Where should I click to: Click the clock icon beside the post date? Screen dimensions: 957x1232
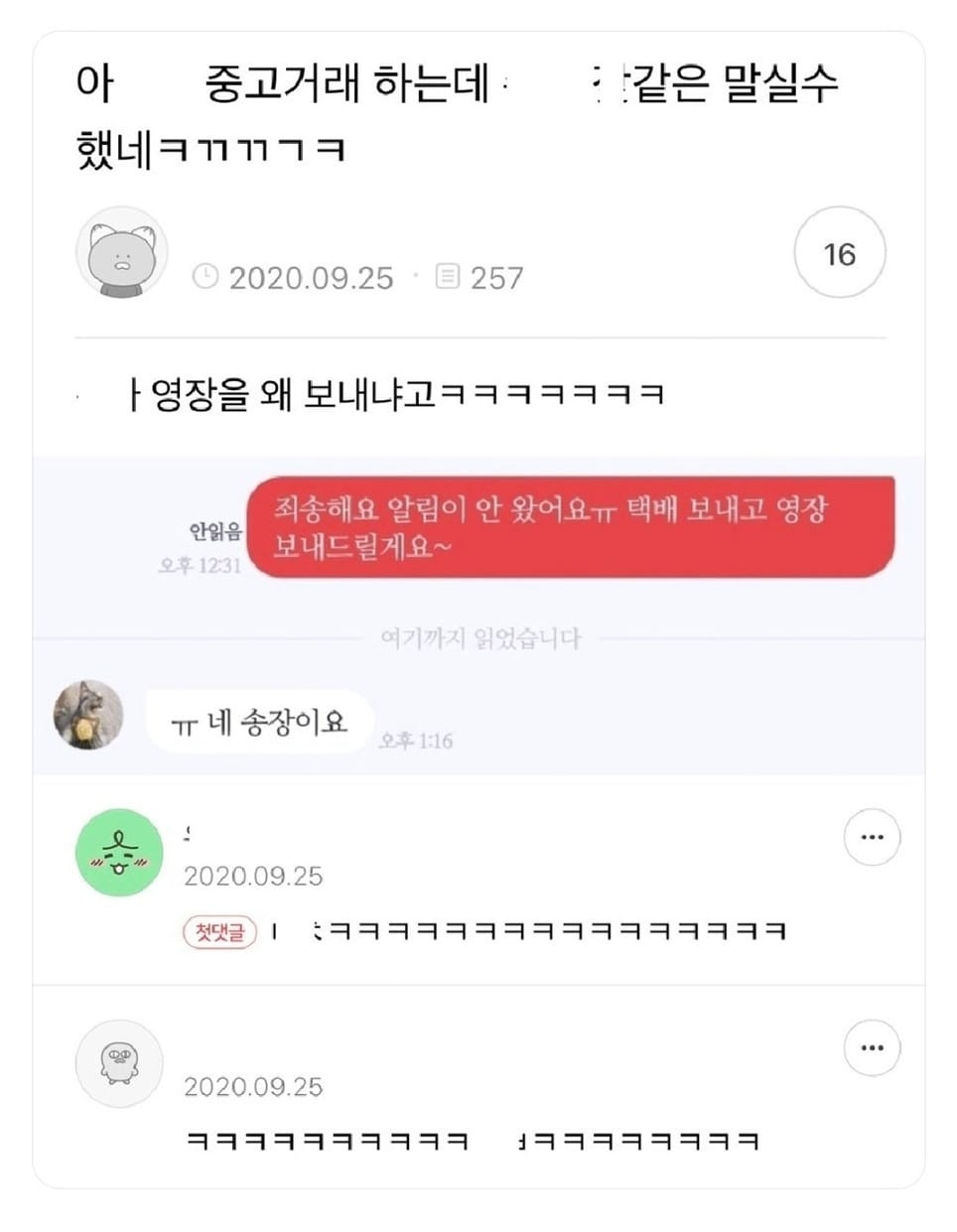click(205, 277)
